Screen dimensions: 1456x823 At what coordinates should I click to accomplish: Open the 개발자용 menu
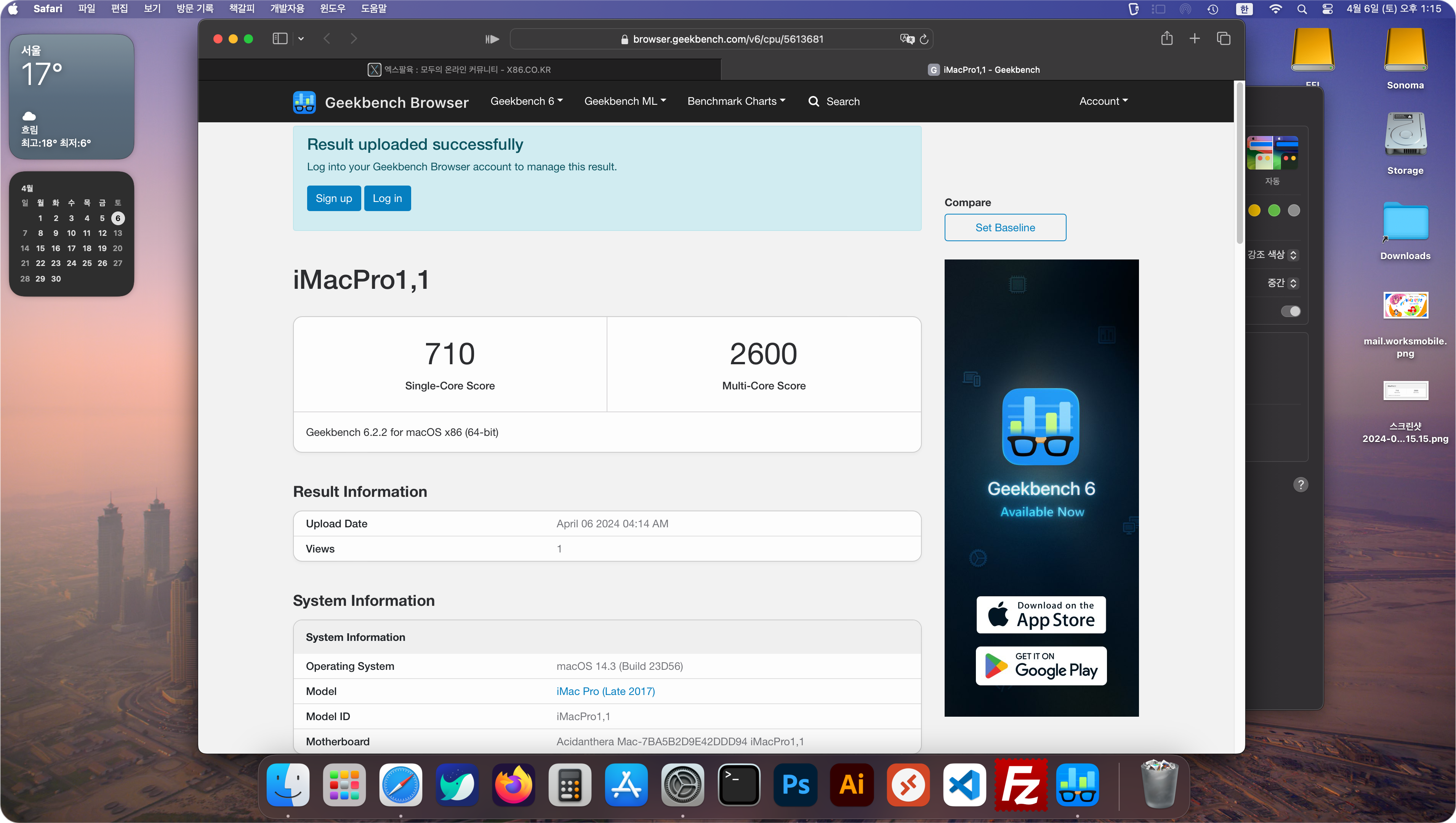click(x=287, y=8)
